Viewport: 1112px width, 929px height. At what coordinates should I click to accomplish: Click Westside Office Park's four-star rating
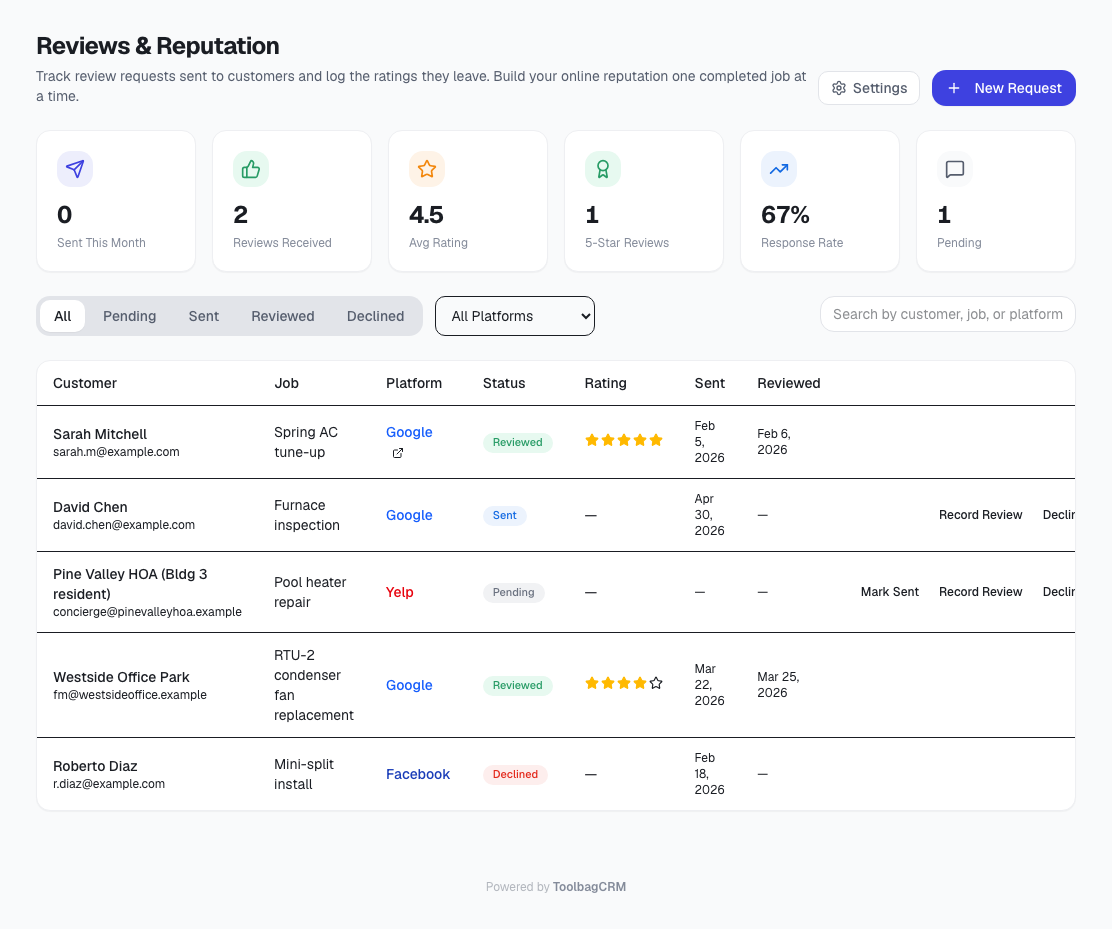pos(624,683)
